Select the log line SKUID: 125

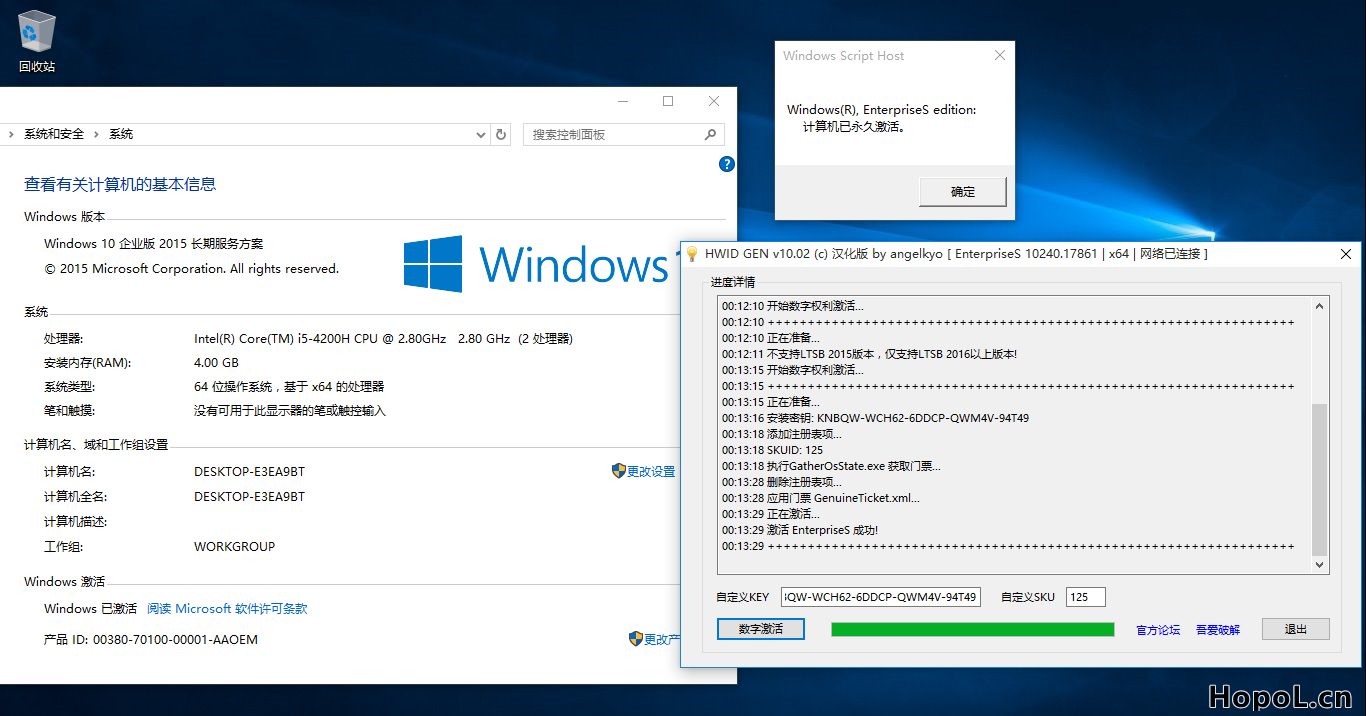pyautogui.click(x=772, y=450)
